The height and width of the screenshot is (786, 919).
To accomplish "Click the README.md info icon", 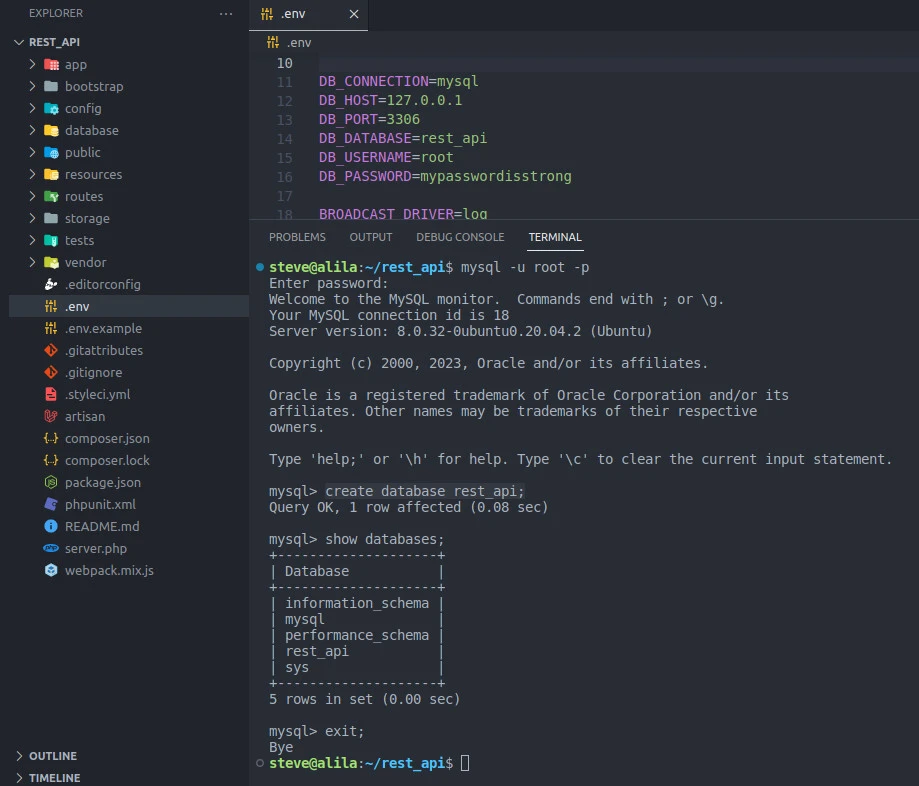I will 51,526.
